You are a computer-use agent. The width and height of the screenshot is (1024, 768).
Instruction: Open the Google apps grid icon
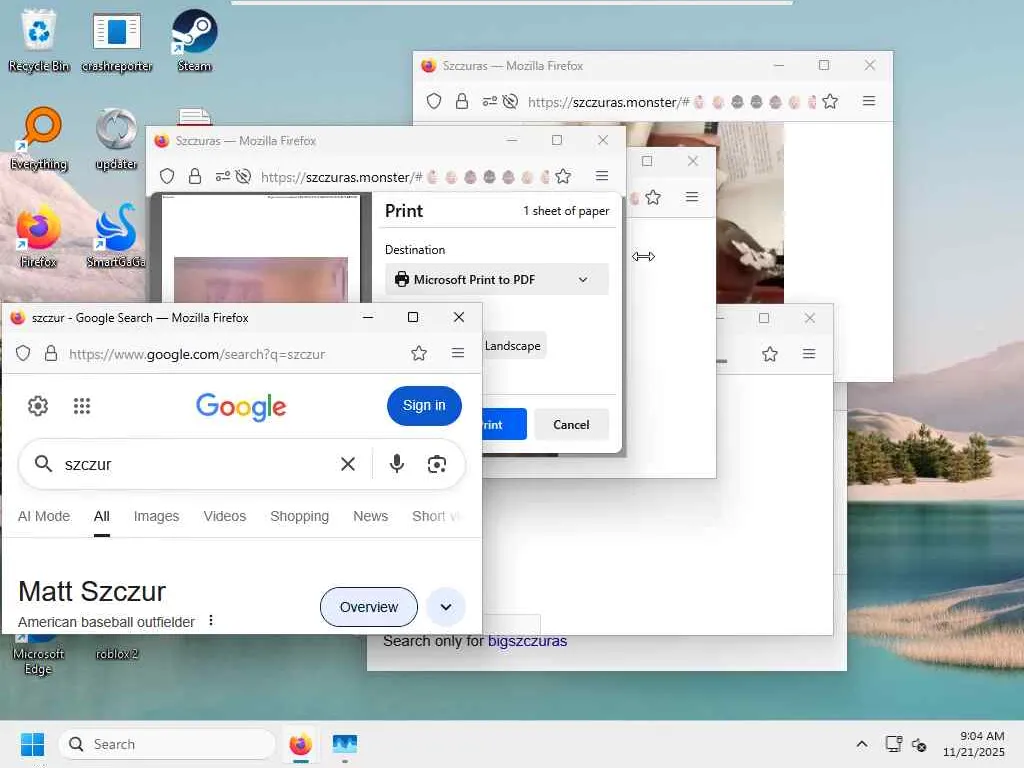[82, 406]
